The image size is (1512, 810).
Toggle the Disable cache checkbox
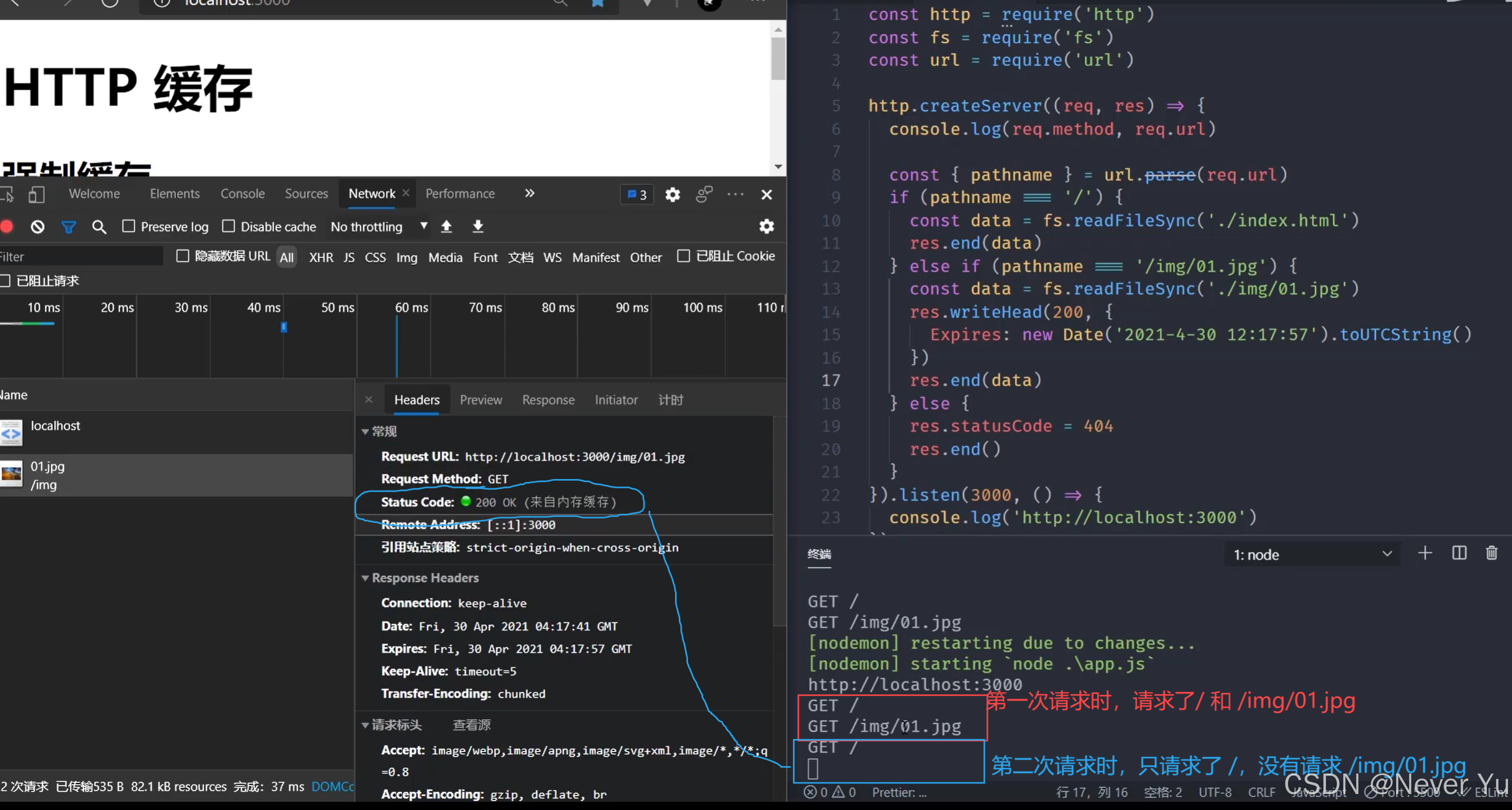(x=229, y=226)
